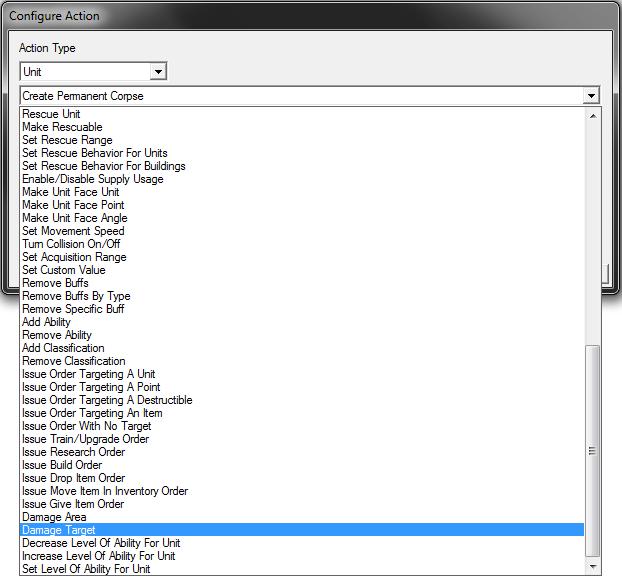Screen dimensions: 622x585
Task: Select Set Level Of Ability For Unit
Action: click(x=302, y=569)
